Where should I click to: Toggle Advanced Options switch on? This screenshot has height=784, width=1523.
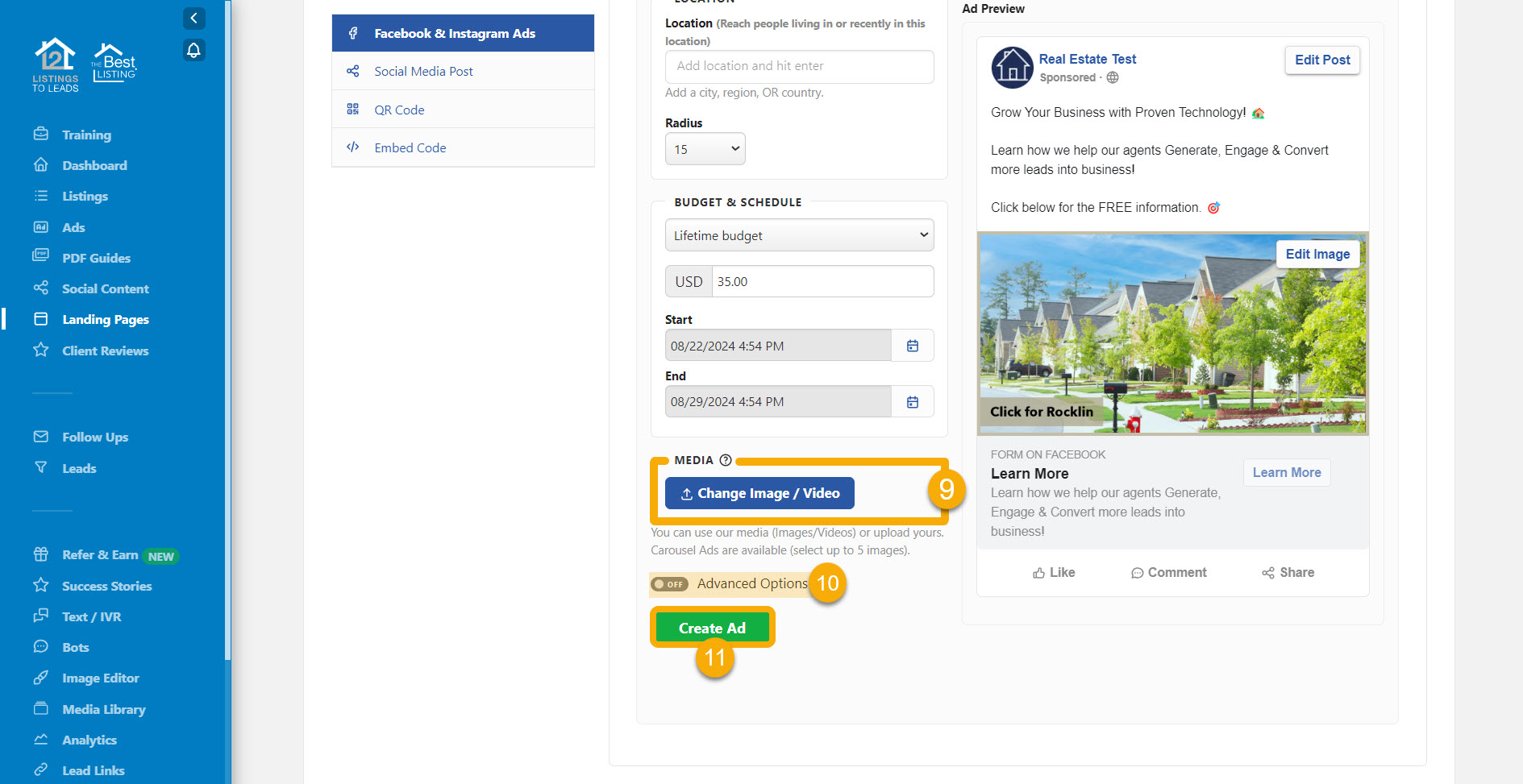click(669, 584)
